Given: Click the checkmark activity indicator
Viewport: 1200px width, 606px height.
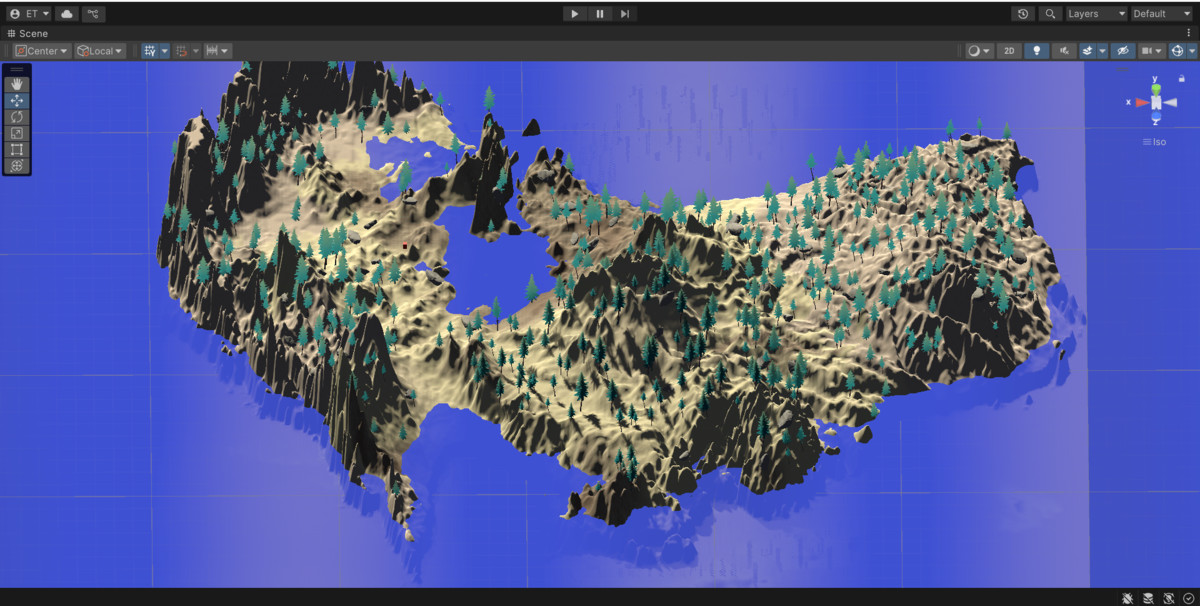Looking at the screenshot, I should (x=1188, y=598).
